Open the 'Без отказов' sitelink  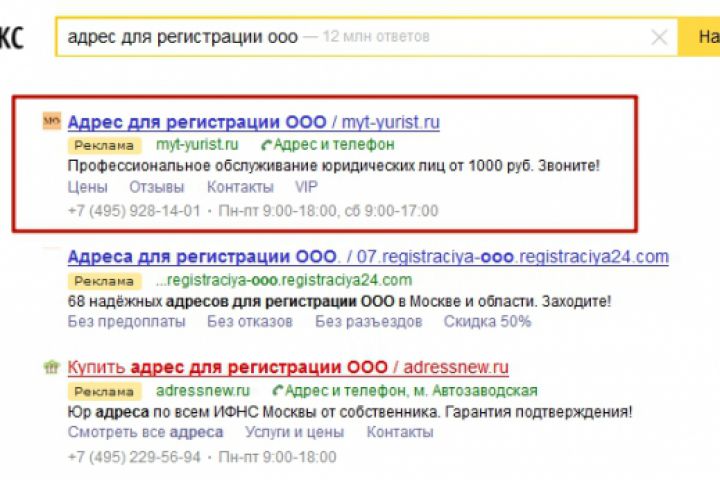coord(250,322)
